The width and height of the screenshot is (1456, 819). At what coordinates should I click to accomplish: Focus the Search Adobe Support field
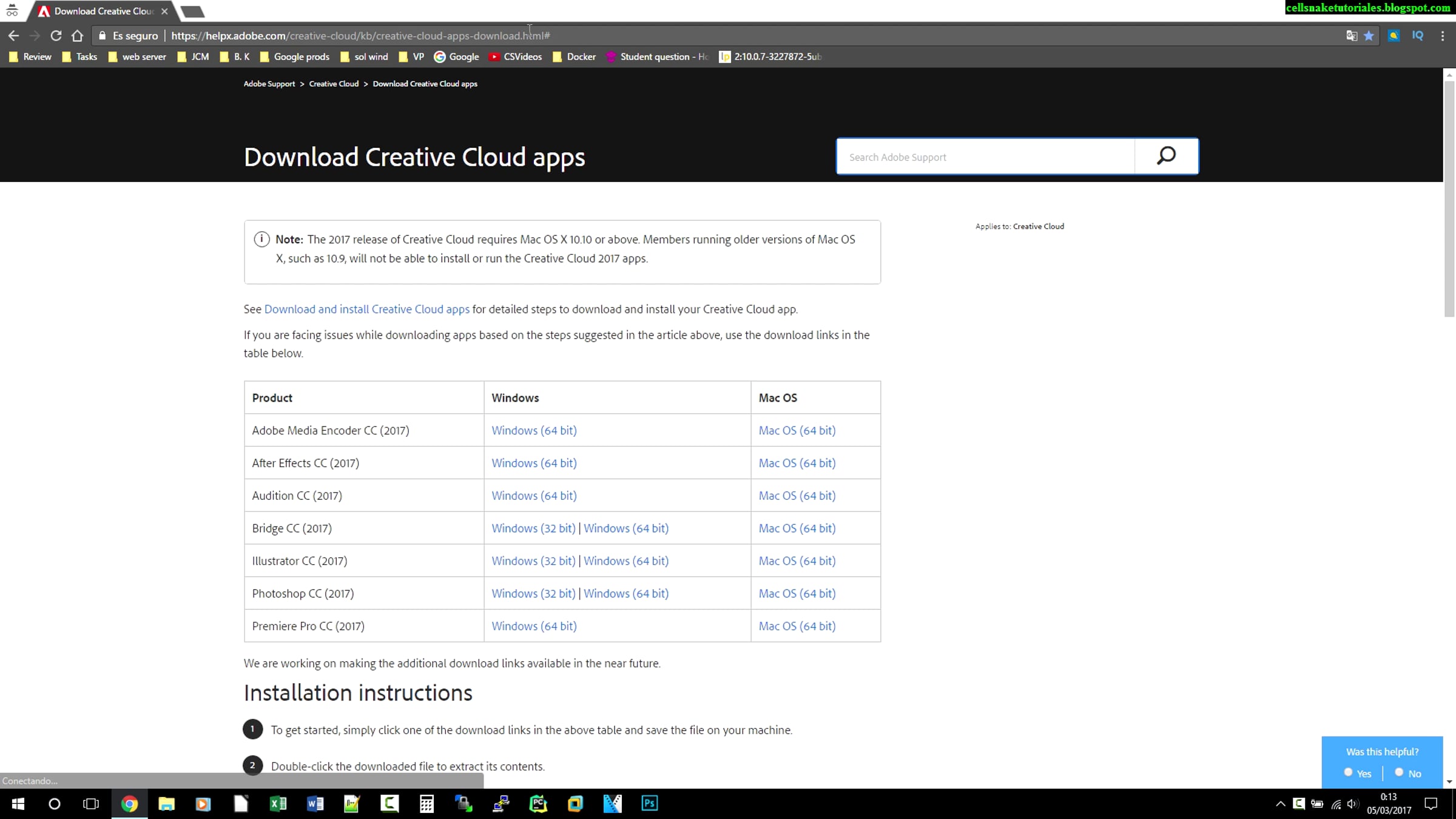[x=986, y=157]
